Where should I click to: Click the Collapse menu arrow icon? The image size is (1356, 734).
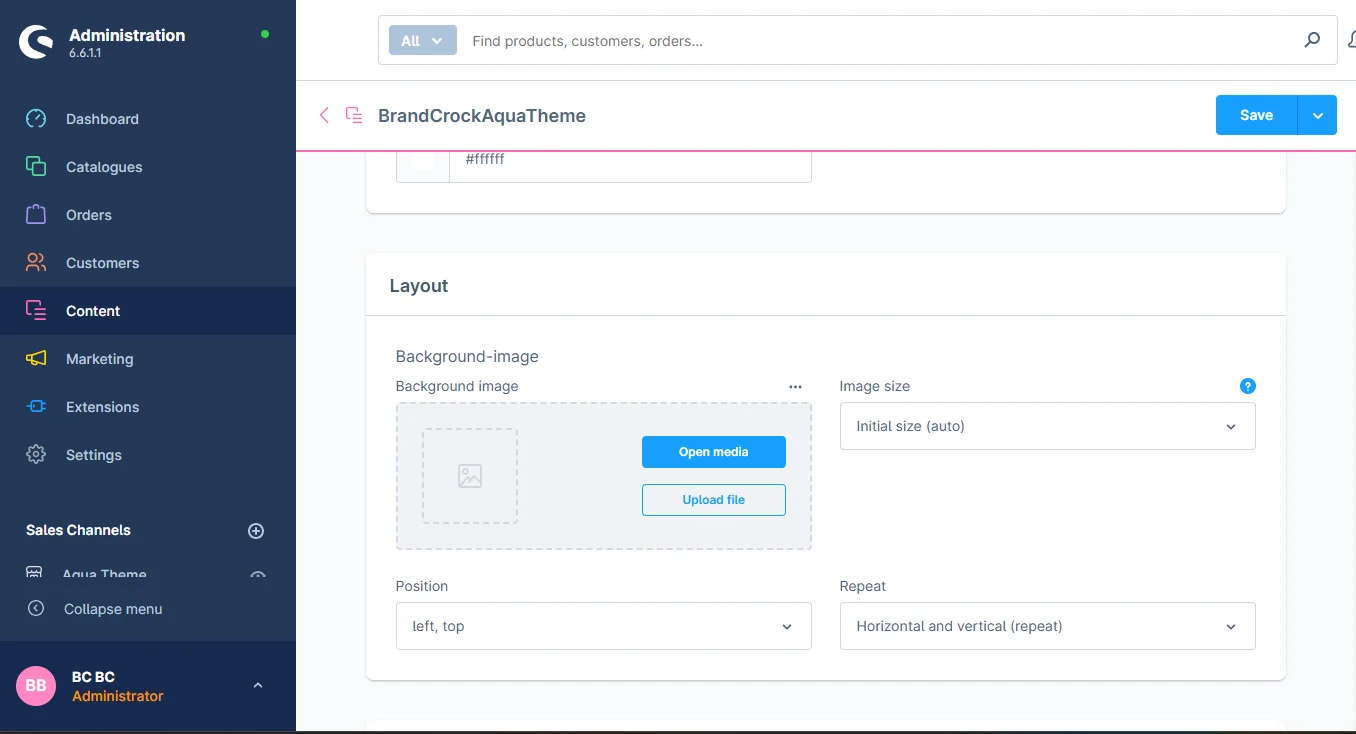(36, 608)
